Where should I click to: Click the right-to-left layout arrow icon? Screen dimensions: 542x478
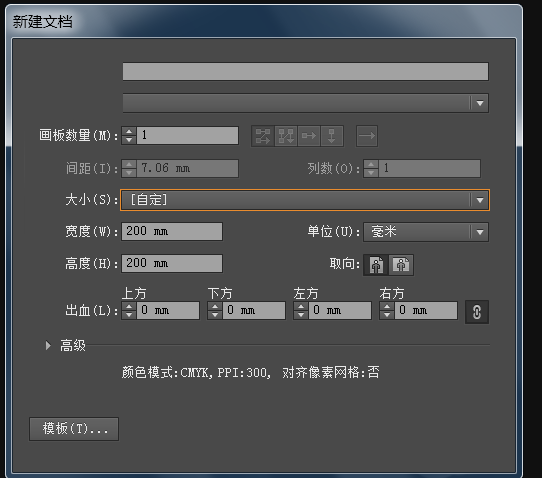click(x=367, y=136)
